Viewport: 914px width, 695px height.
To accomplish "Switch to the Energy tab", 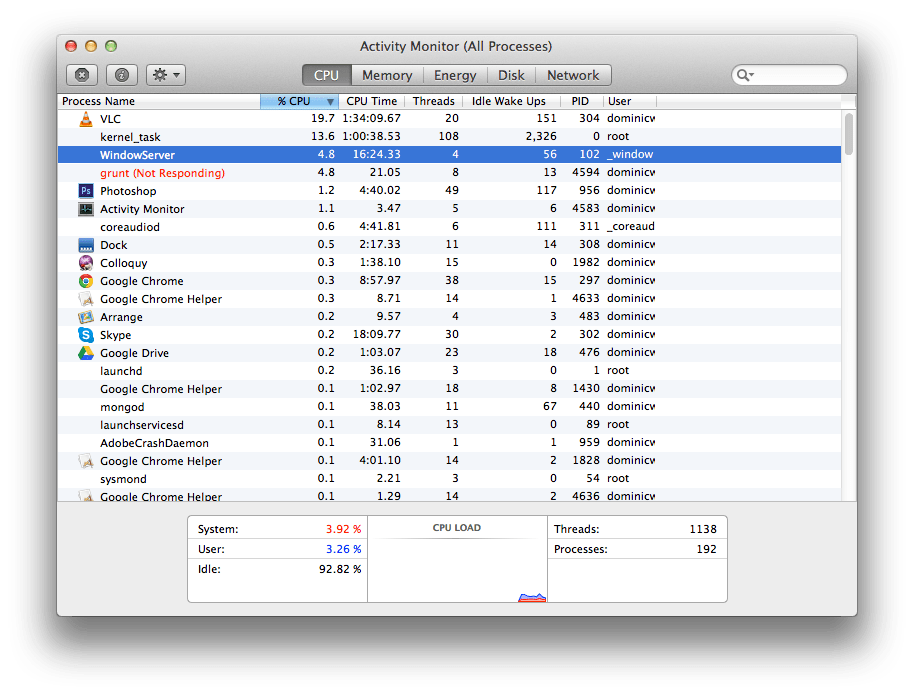I will point(455,75).
